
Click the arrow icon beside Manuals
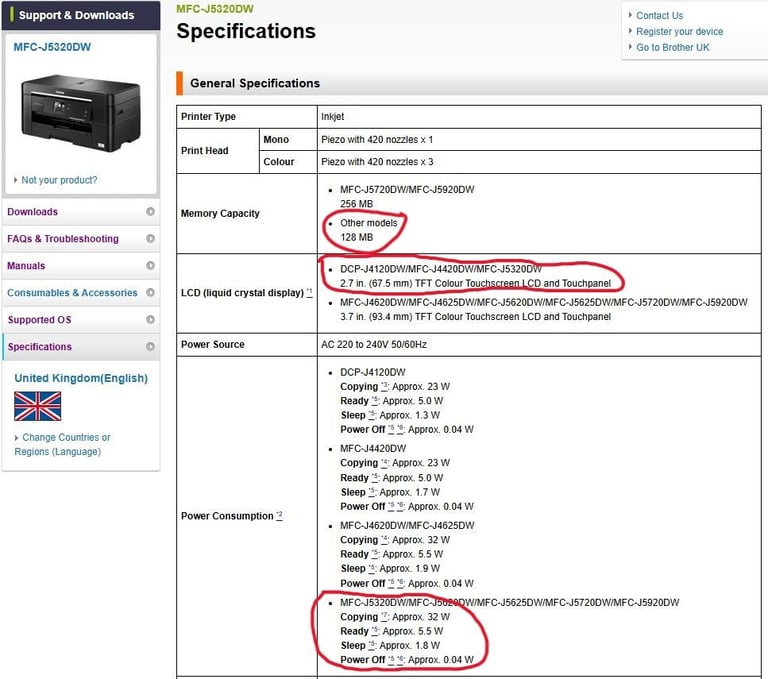(150, 265)
